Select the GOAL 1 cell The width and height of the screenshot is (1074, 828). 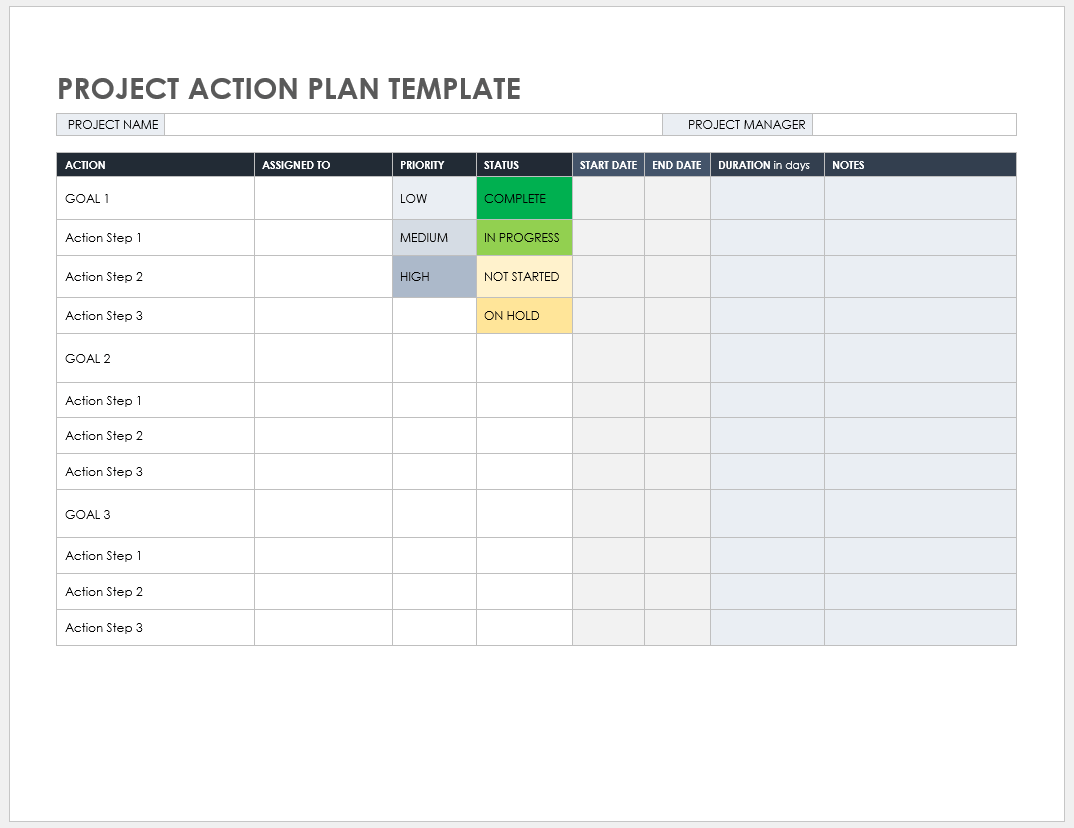pos(155,199)
